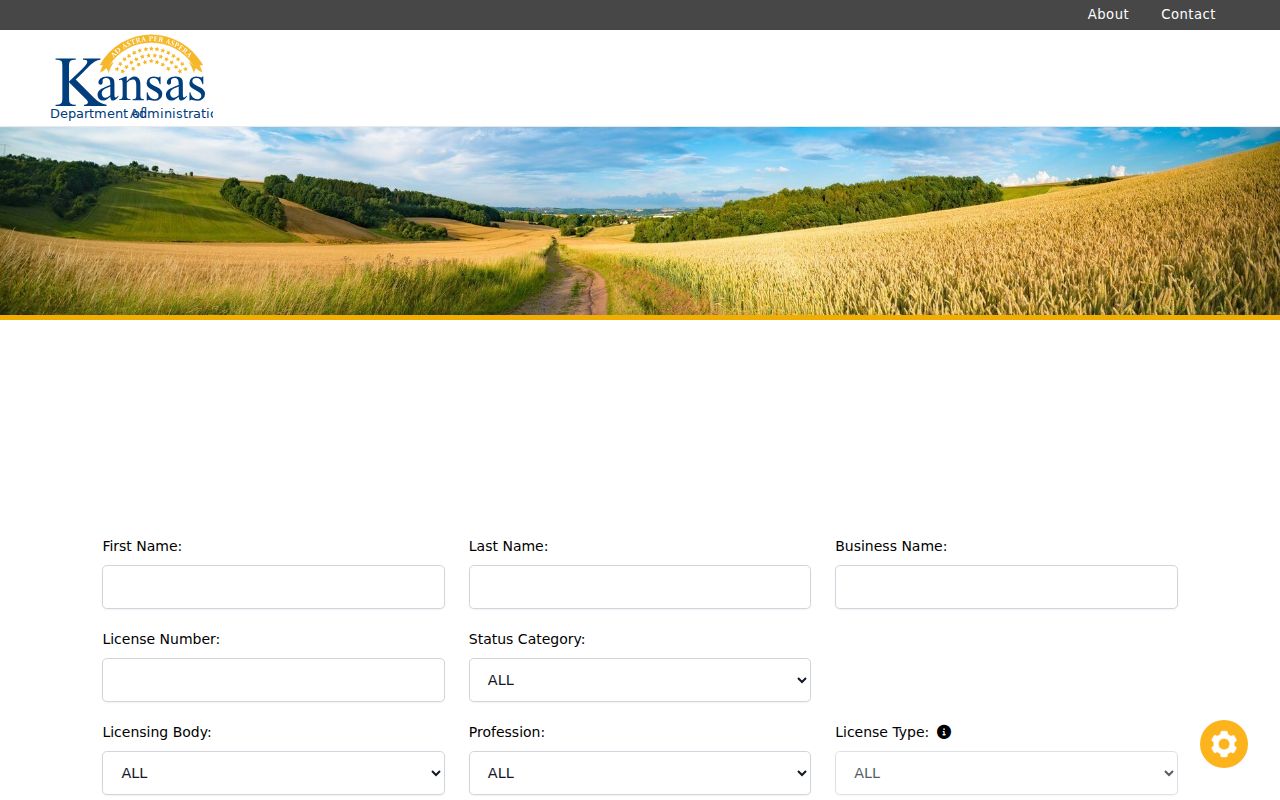Click the Kansas Department of Administration logo
The image size is (1280, 800).
(x=131, y=78)
